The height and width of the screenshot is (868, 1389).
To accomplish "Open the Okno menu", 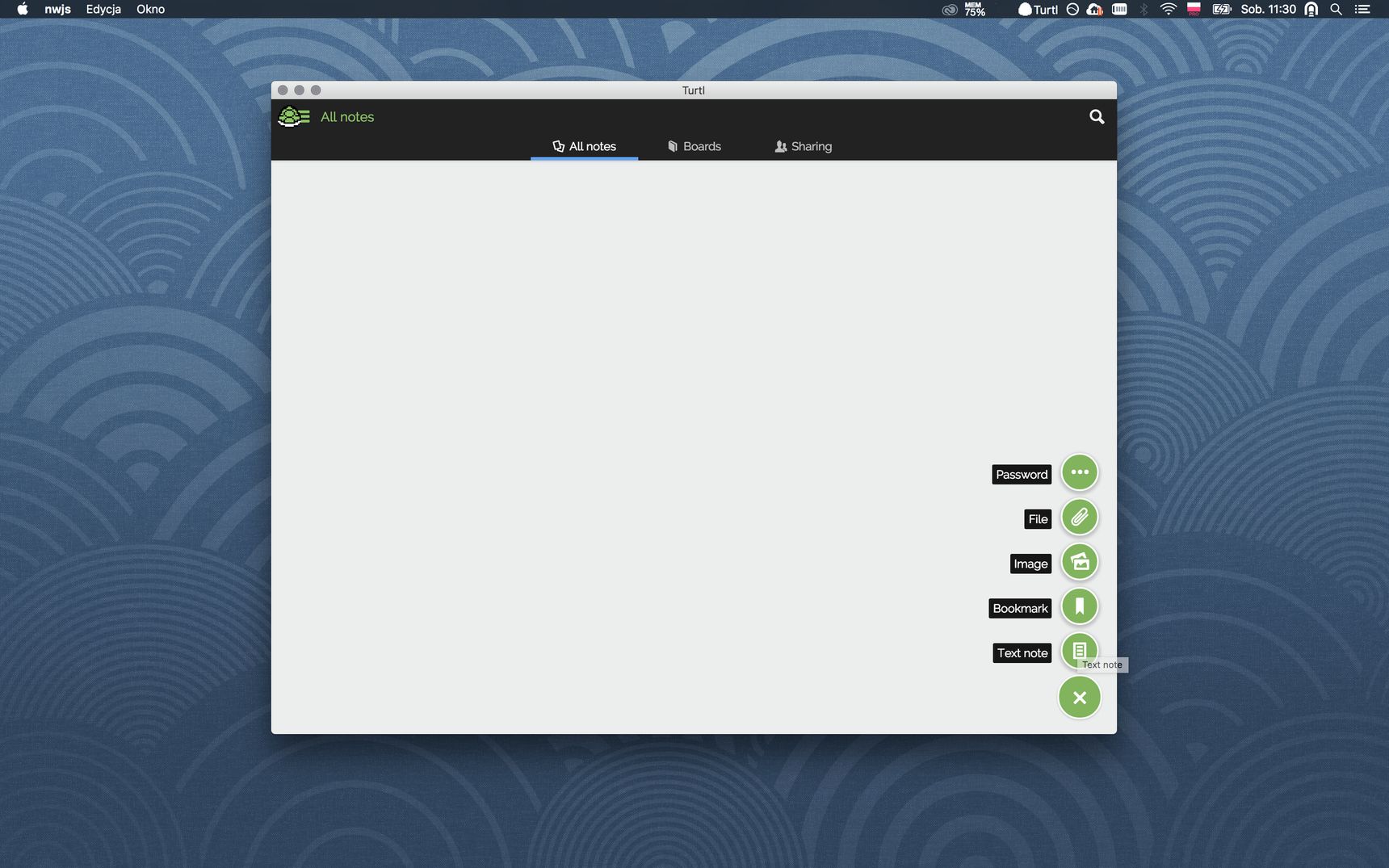I will pyautogui.click(x=150, y=9).
